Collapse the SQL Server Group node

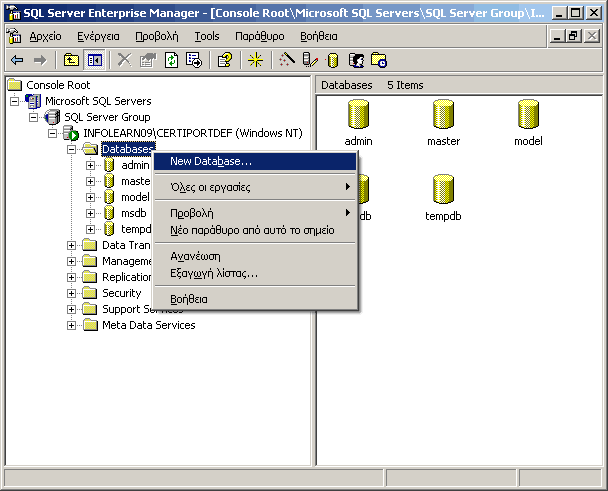tap(33, 117)
